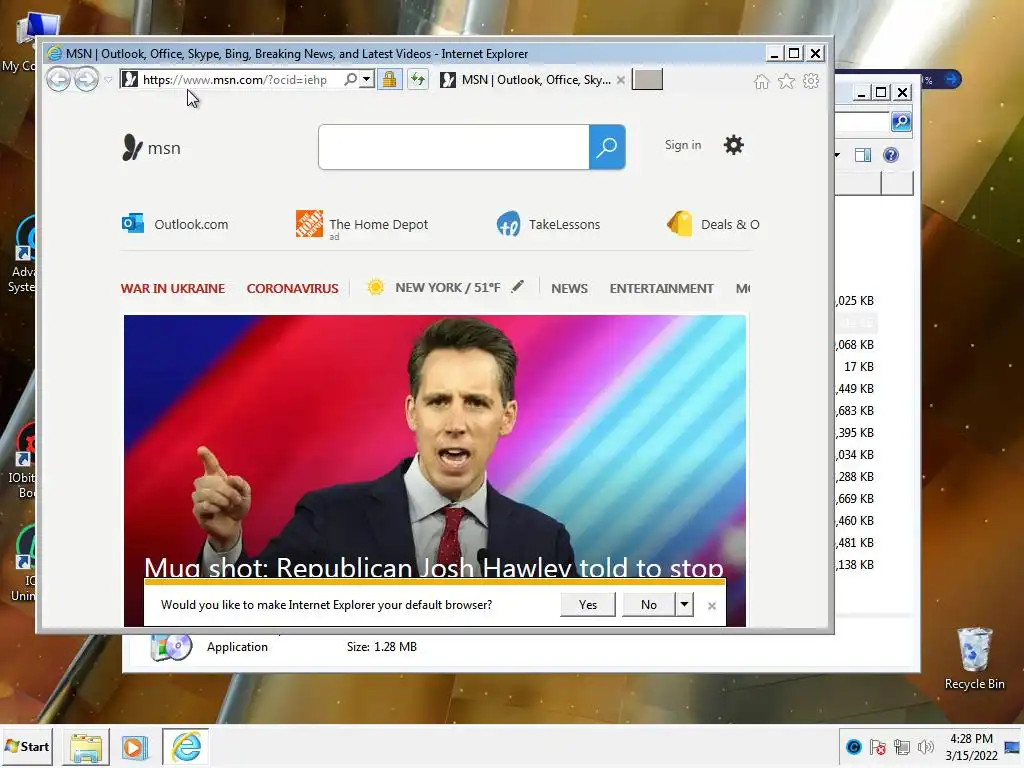This screenshot has width=1024, height=768.
Task: Open a new blank tab
Action: coord(647,80)
